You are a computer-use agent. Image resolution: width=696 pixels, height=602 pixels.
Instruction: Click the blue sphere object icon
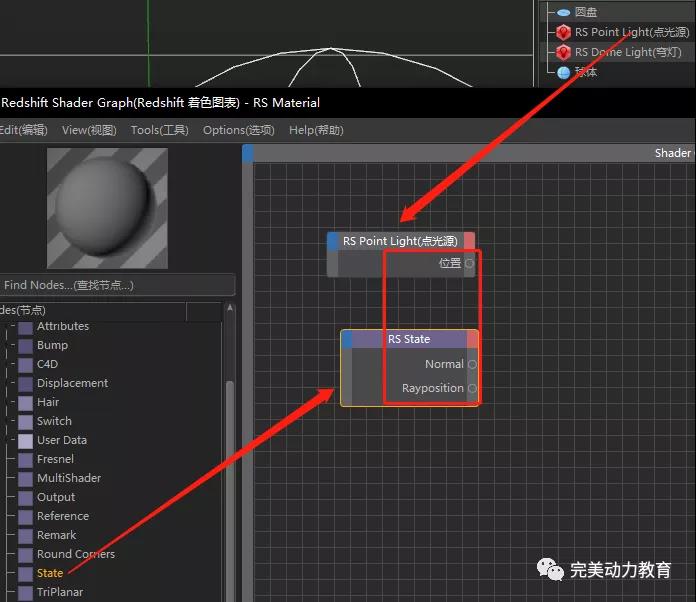tap(564, 72)
